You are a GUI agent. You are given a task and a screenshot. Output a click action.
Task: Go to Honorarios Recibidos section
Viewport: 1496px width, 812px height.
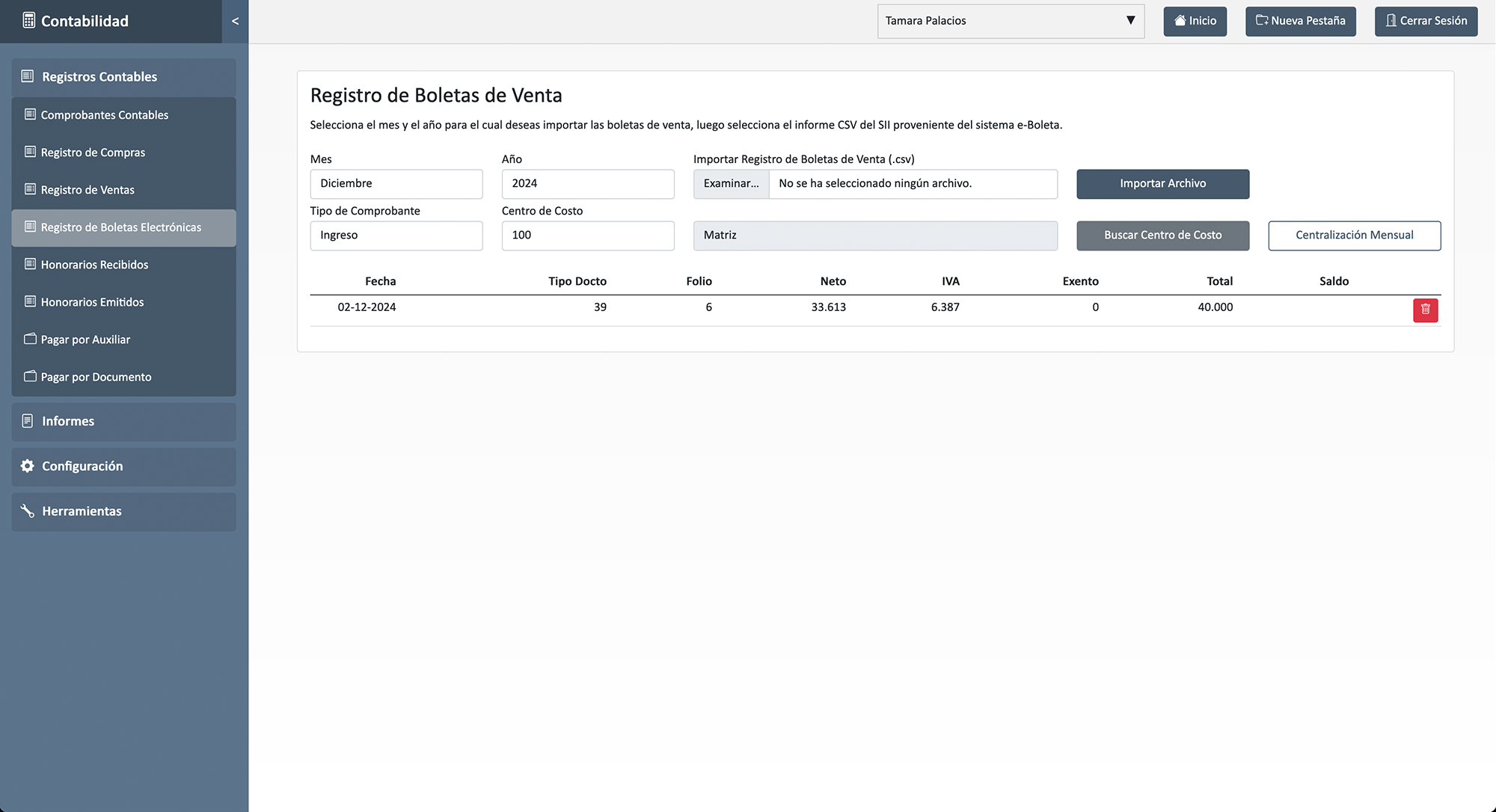coord(94,265)
